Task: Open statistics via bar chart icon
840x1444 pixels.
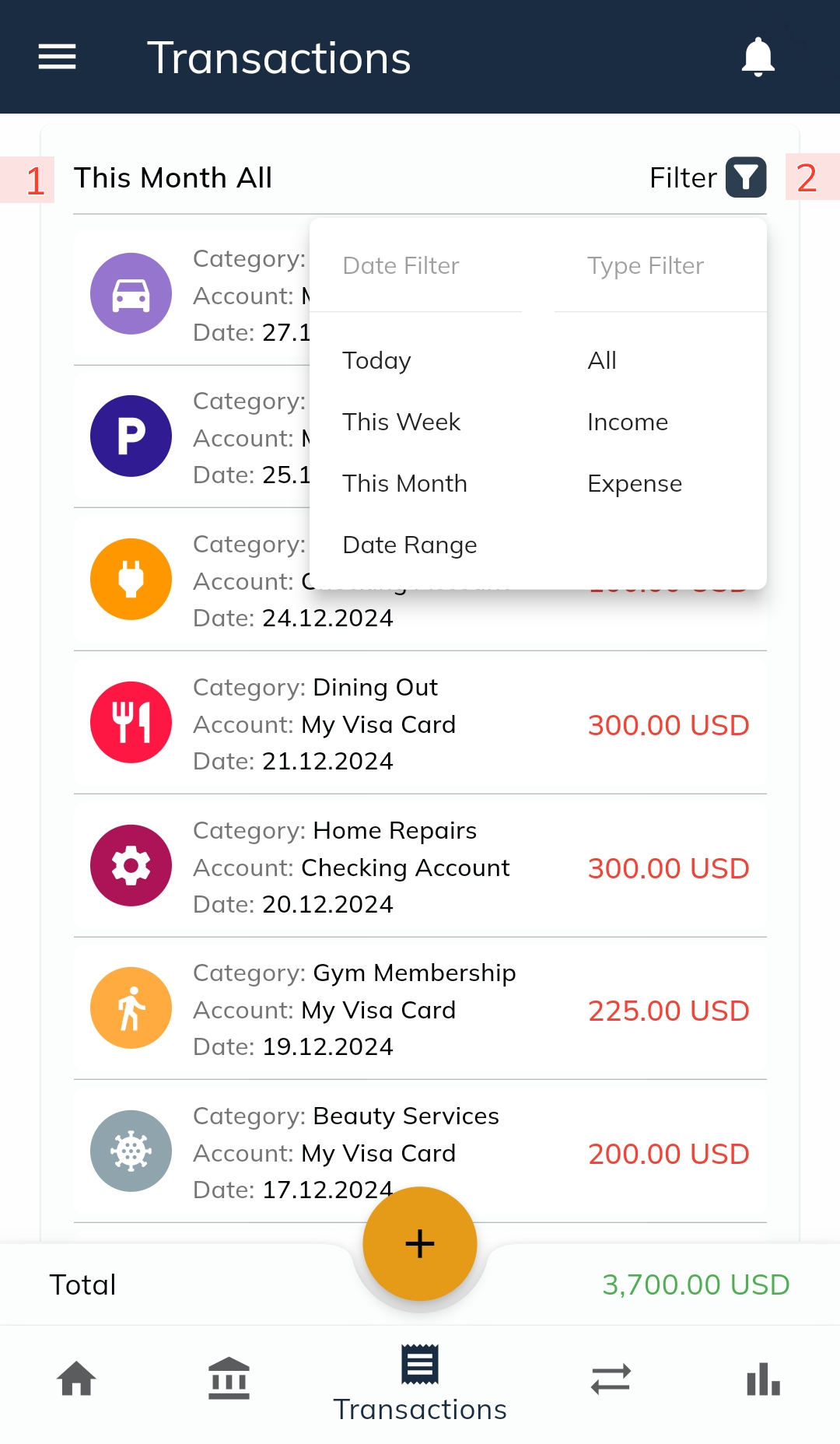Action: (763, 1379)
